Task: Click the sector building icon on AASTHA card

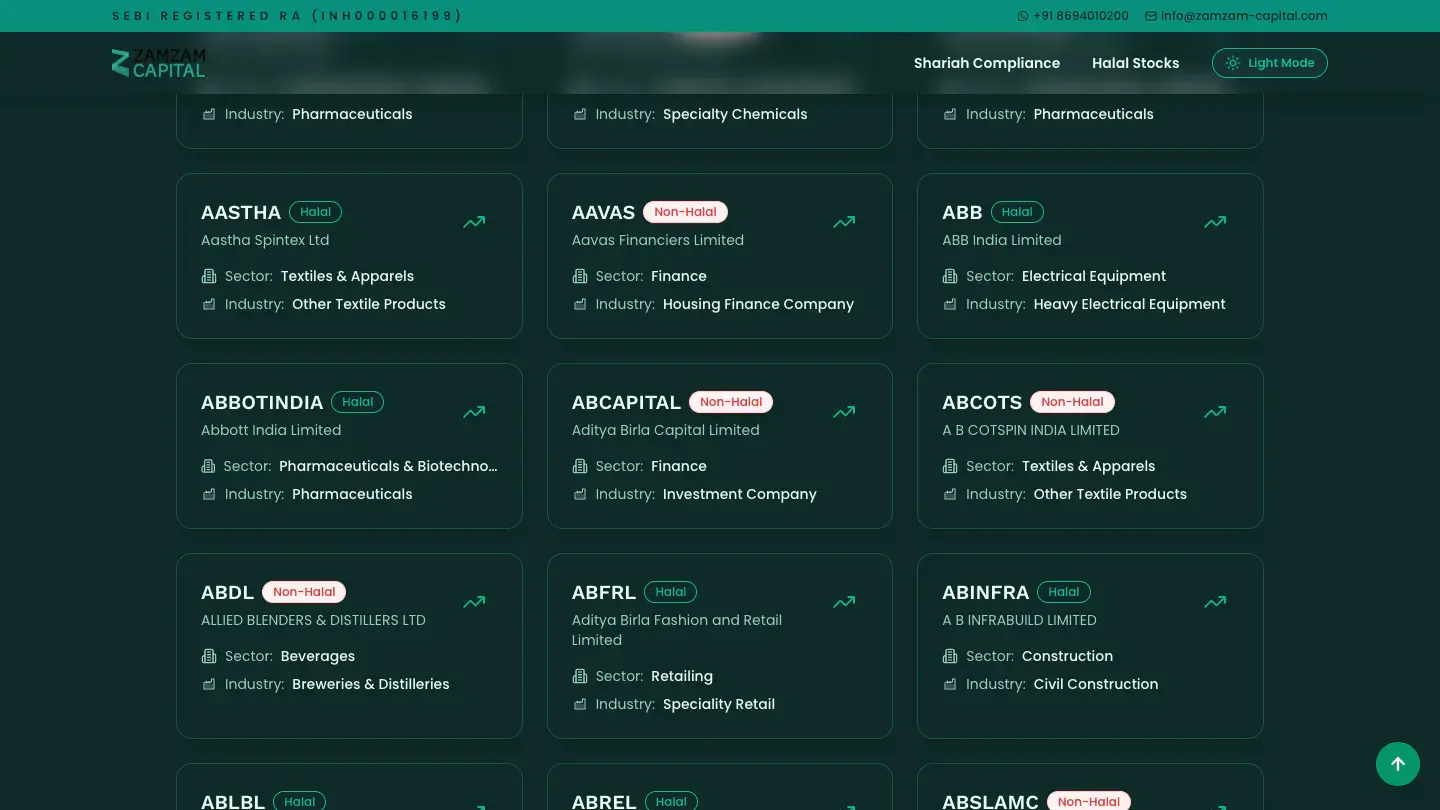Action: click(209, 276)
